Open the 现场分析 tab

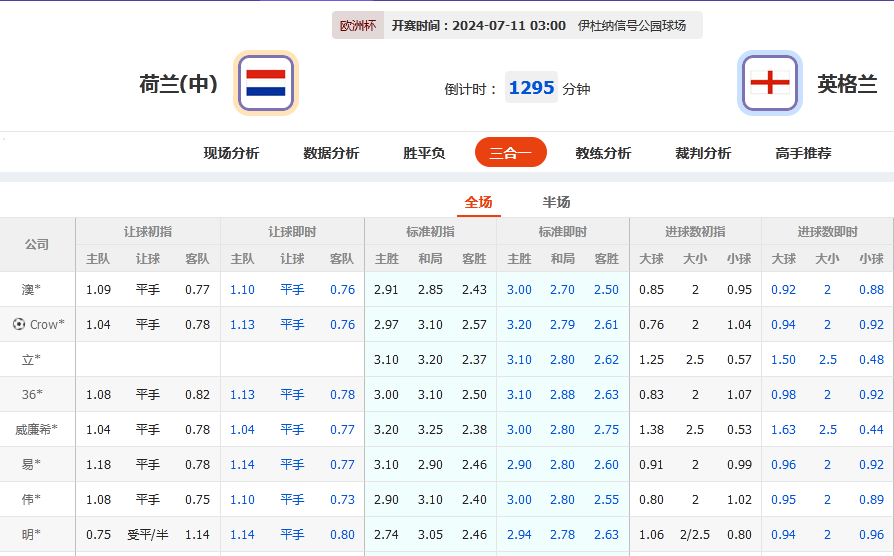coord(231,153)
